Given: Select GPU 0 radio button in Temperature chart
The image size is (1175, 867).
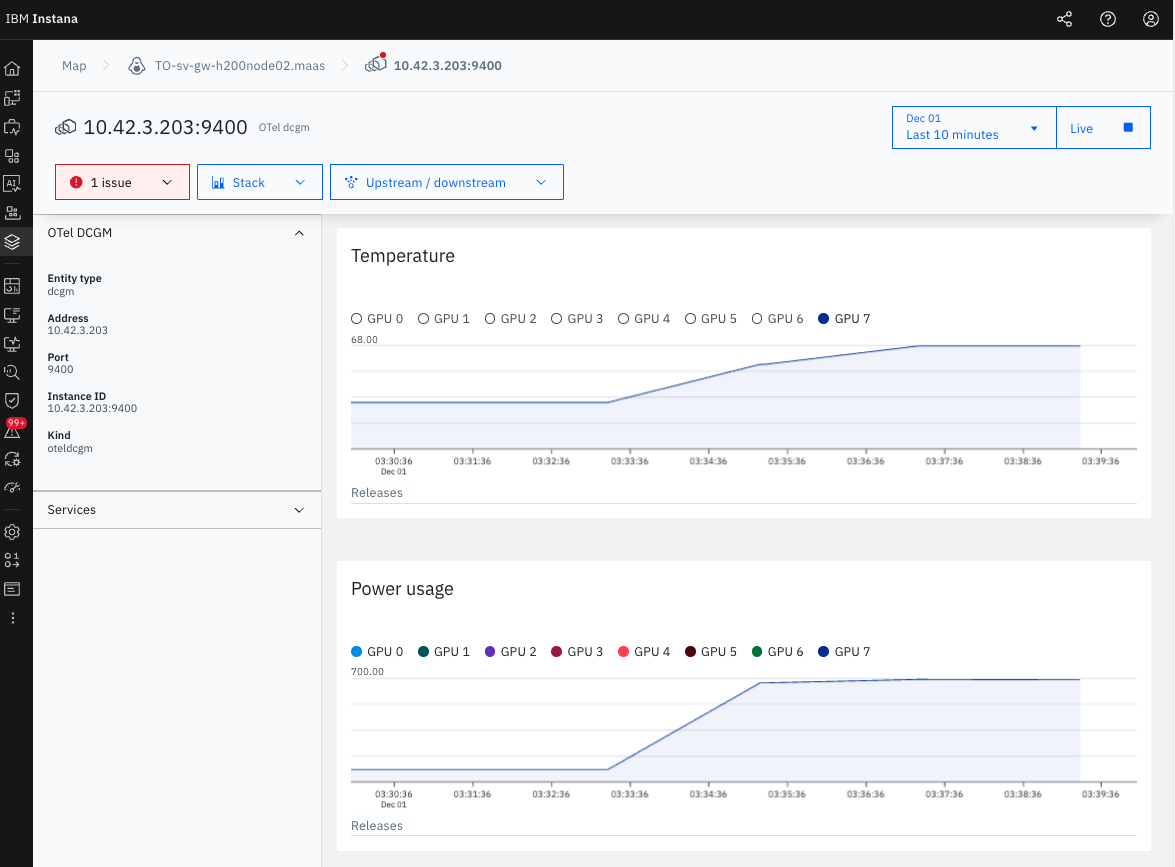Looking at the screenshot, I should point(356,318).
